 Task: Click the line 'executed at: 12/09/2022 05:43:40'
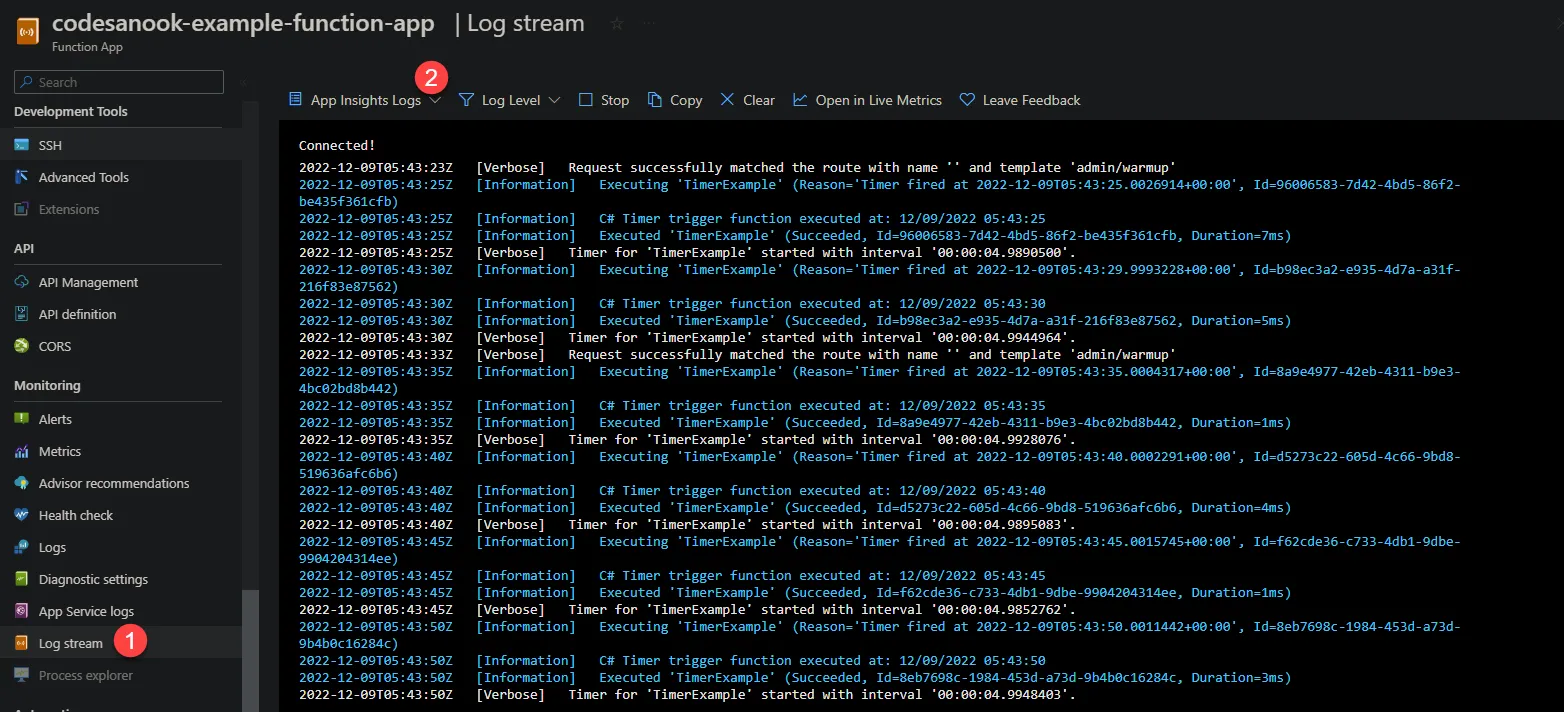point(672,491)
